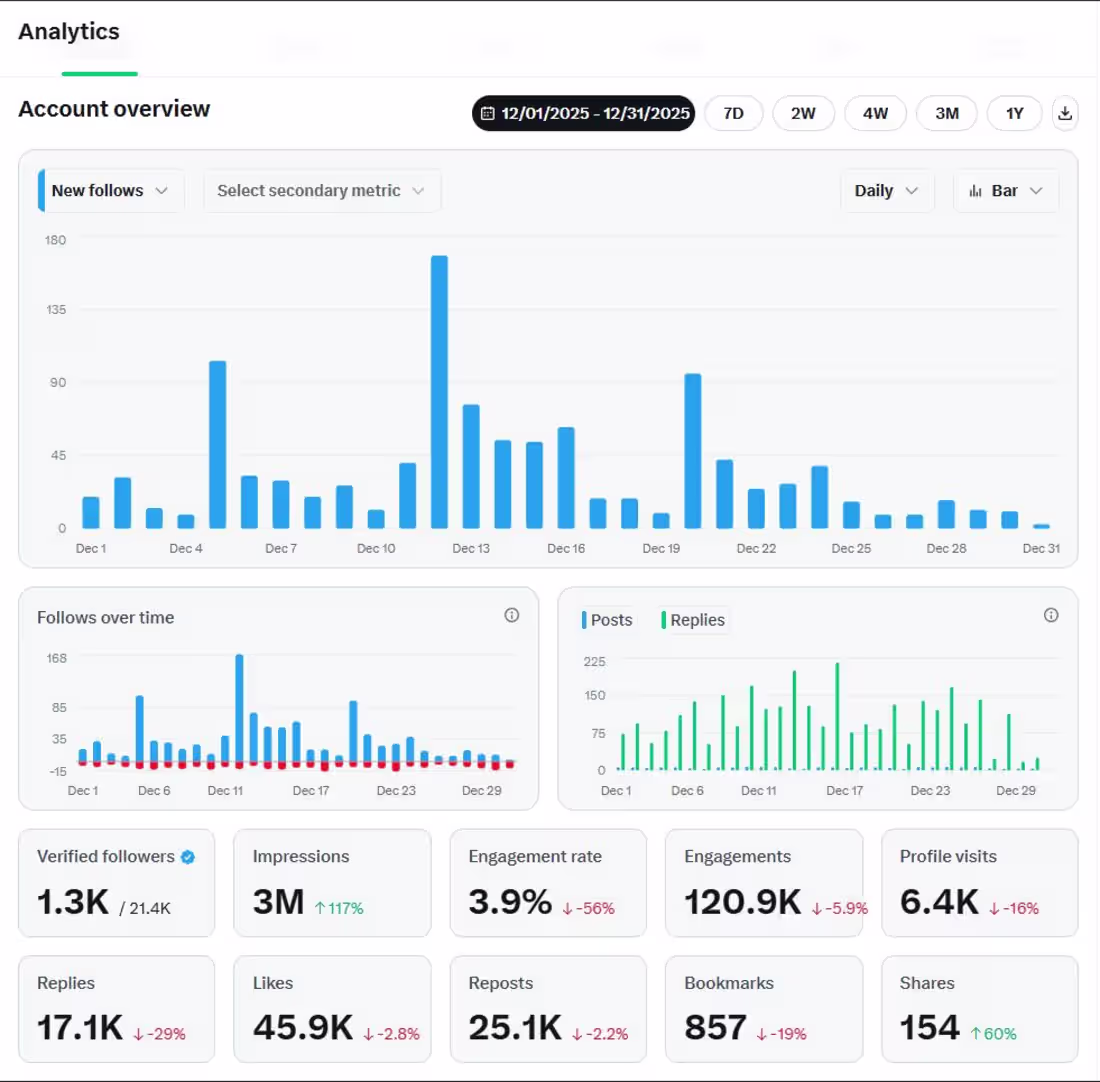Click the verified badge icon next to Verified followers
1100x1082 pixels.
tap(188, 857)
